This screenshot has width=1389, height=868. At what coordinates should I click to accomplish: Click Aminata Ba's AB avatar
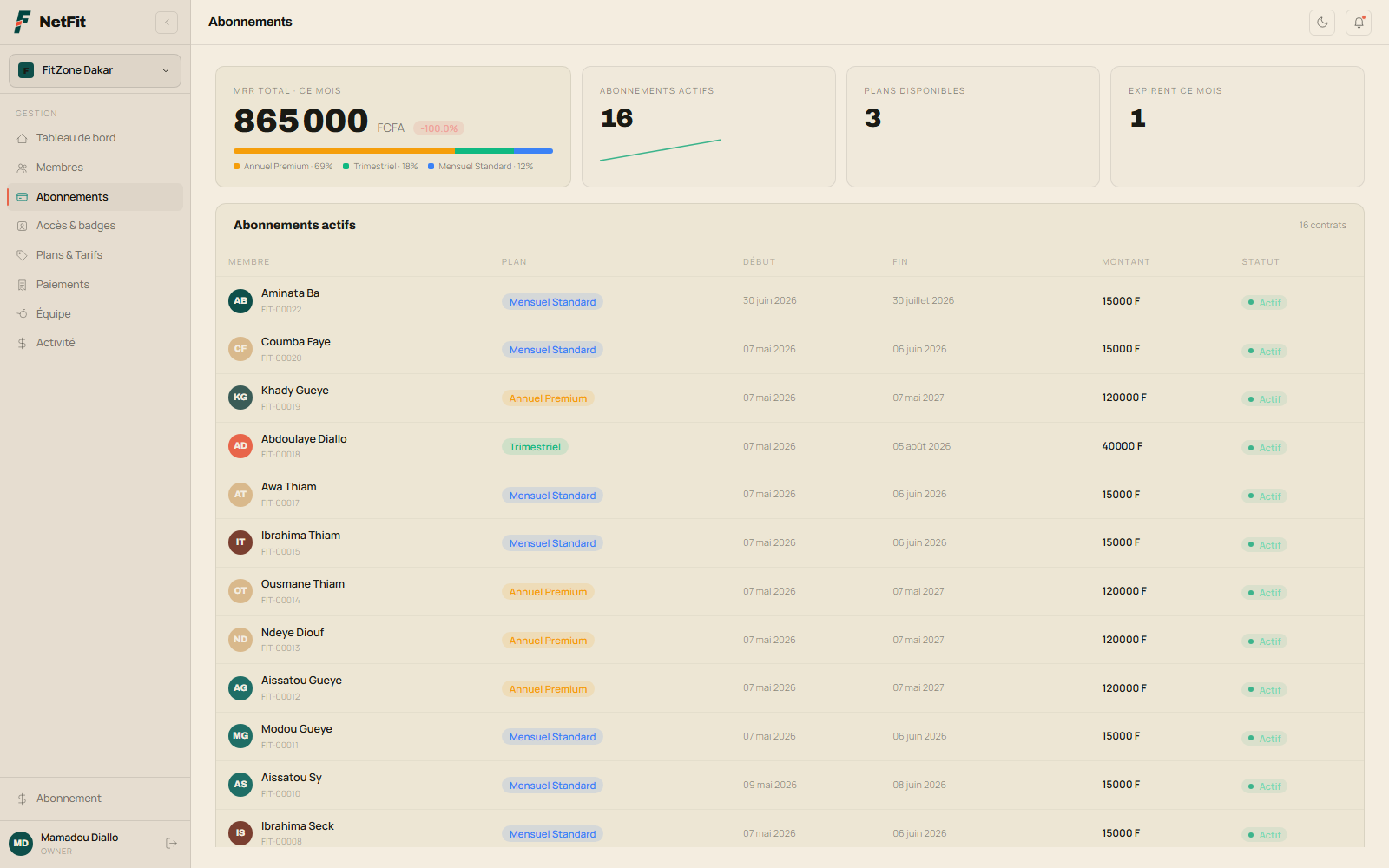click(240, 301)
